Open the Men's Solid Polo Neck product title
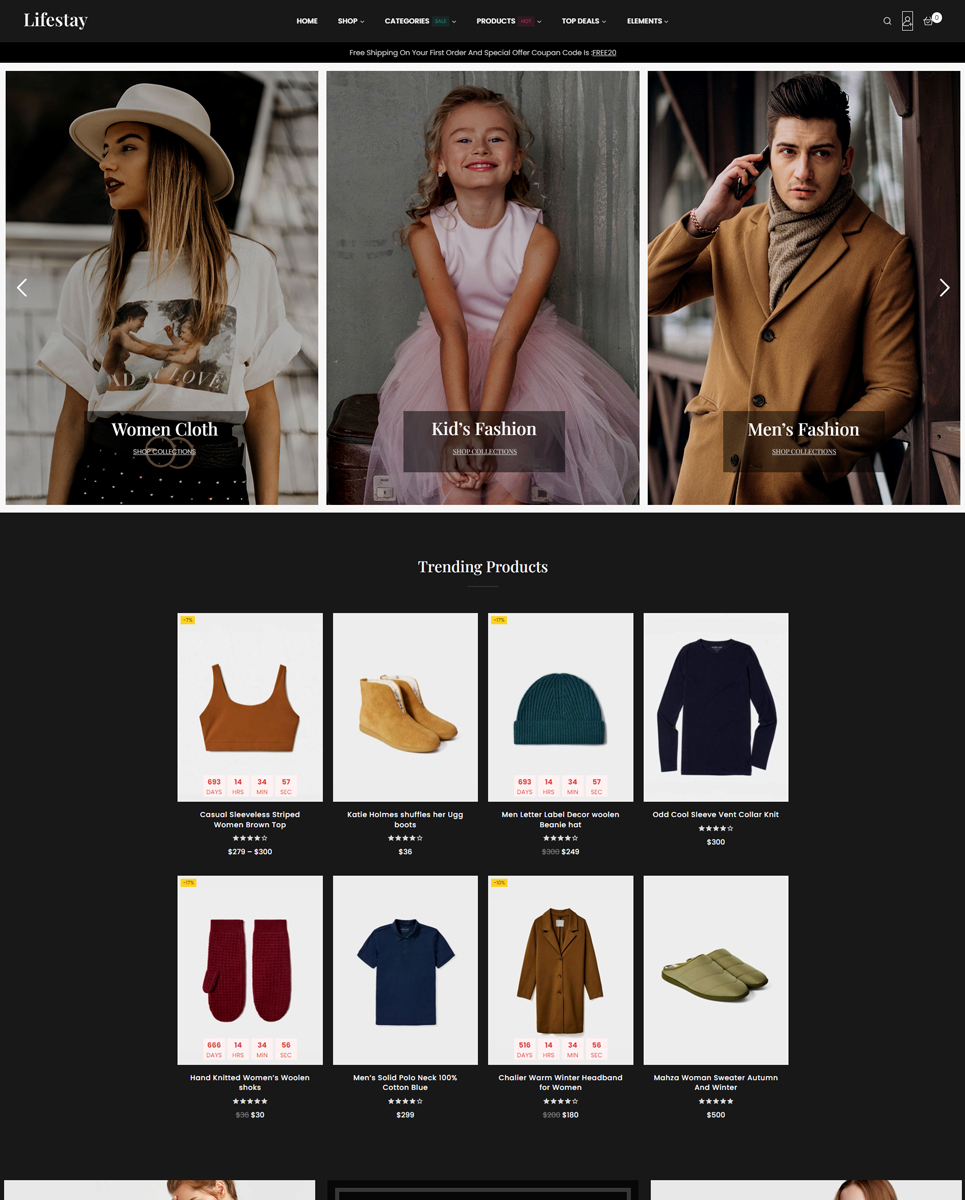The width and height of the screenshot is (965, 1200). (x=405, y=1082)
